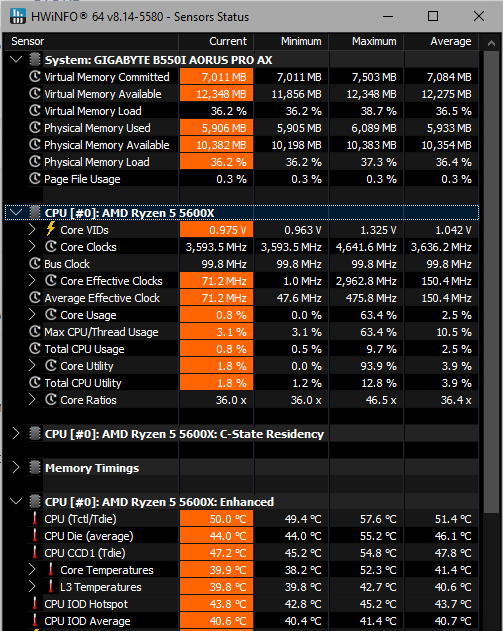Click the Maximum column header
The width and height of the screenshot is (503, 631).
click(366, 41)
